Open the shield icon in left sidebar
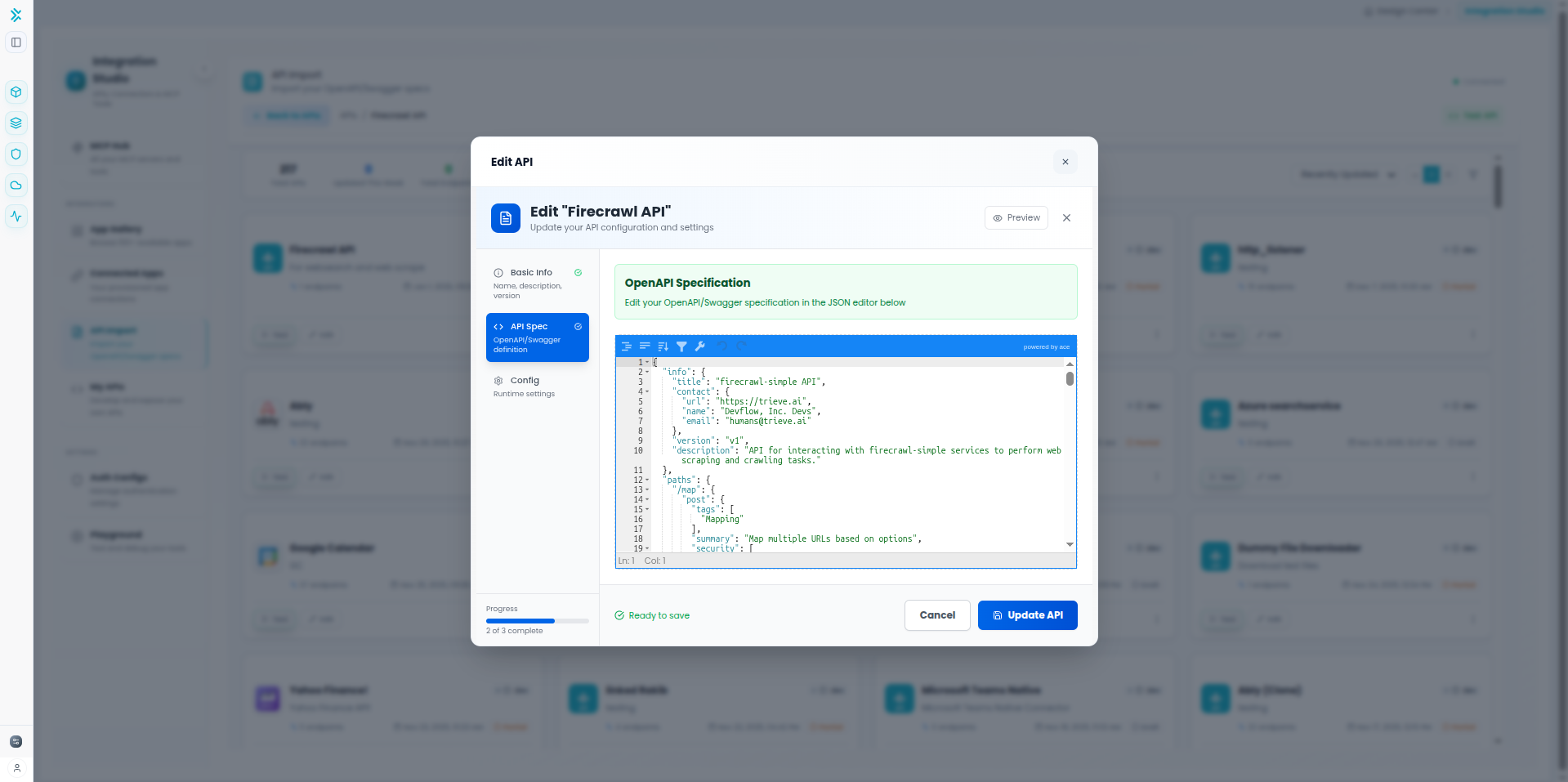The width and height of the screenshot is (1568, 782). pos(16,154)
